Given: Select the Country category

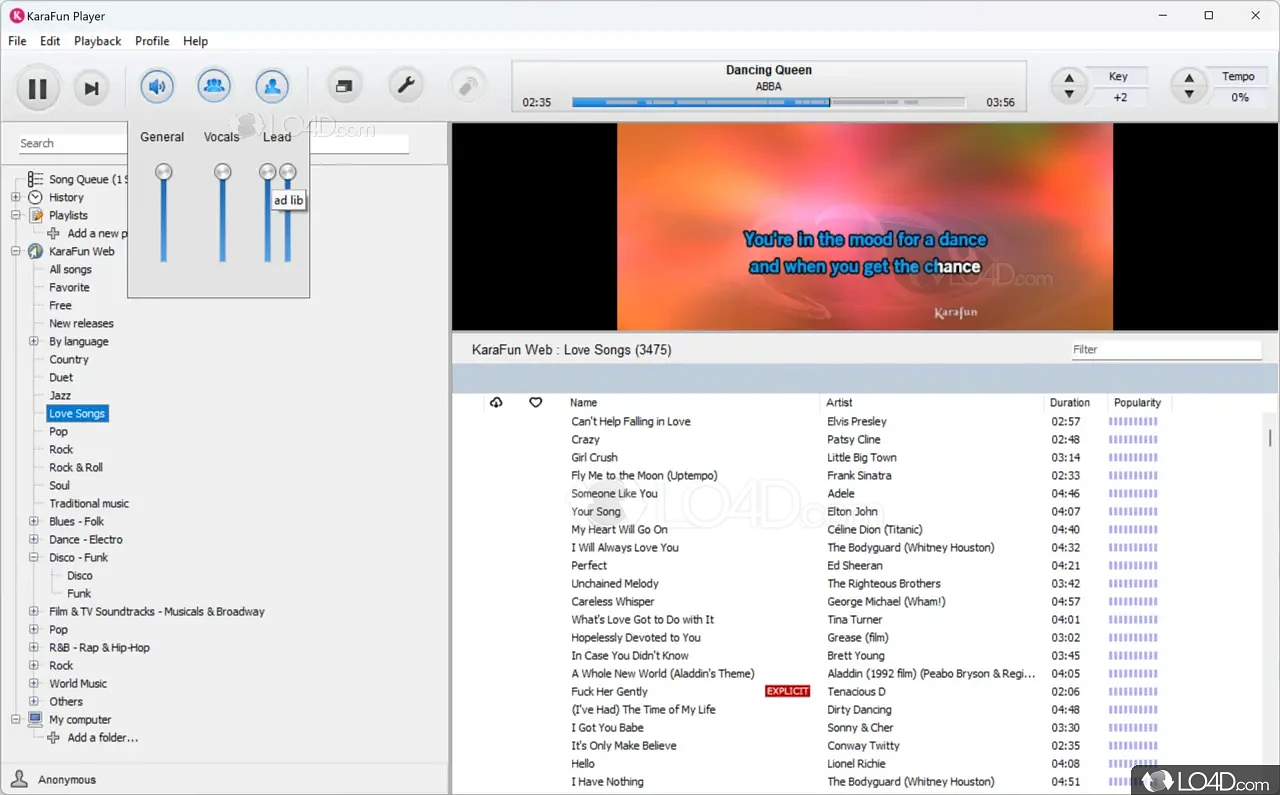Looking at the screenshot, I should pyautogui.click(x=69, y=359).
